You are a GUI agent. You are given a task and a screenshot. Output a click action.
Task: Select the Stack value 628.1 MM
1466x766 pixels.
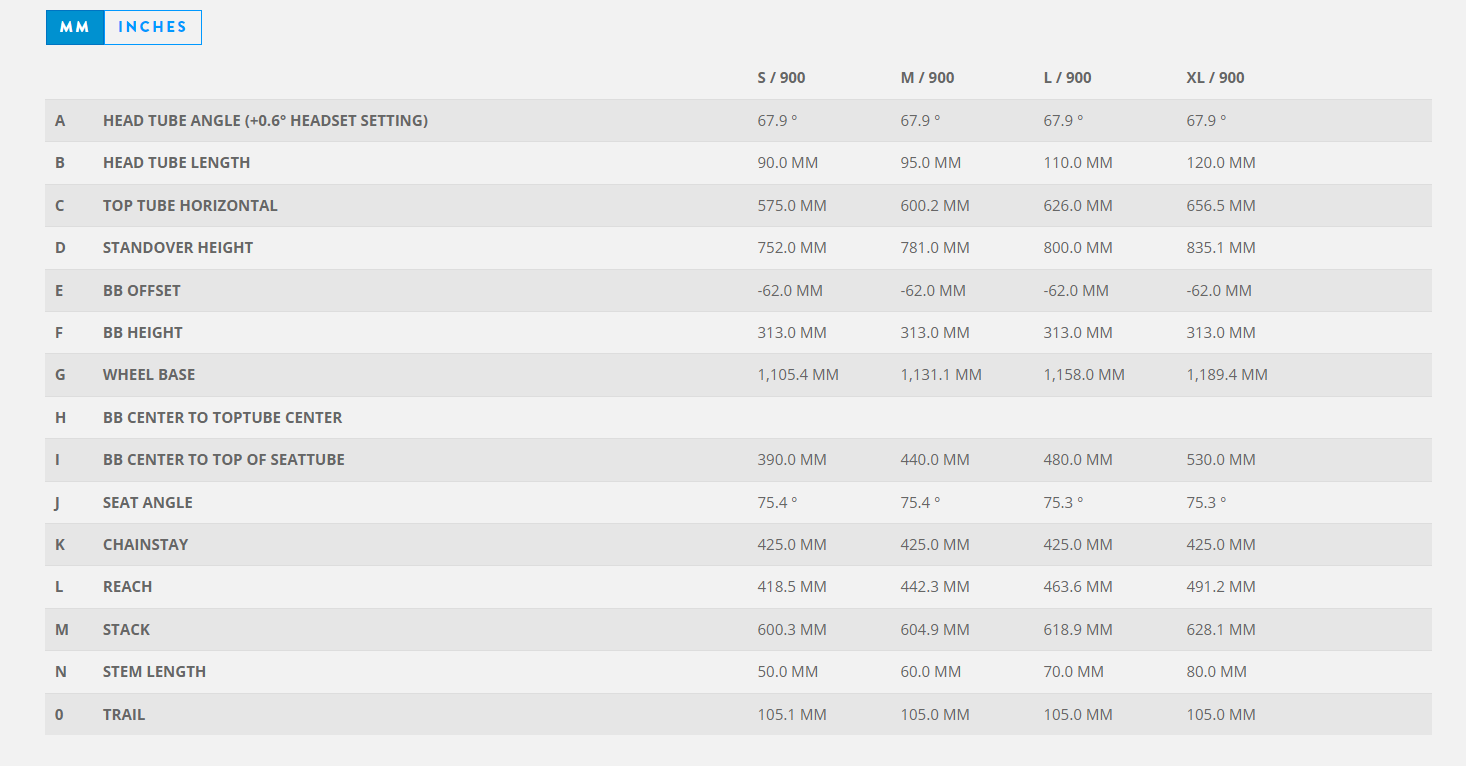click(x=1220, y=630)
